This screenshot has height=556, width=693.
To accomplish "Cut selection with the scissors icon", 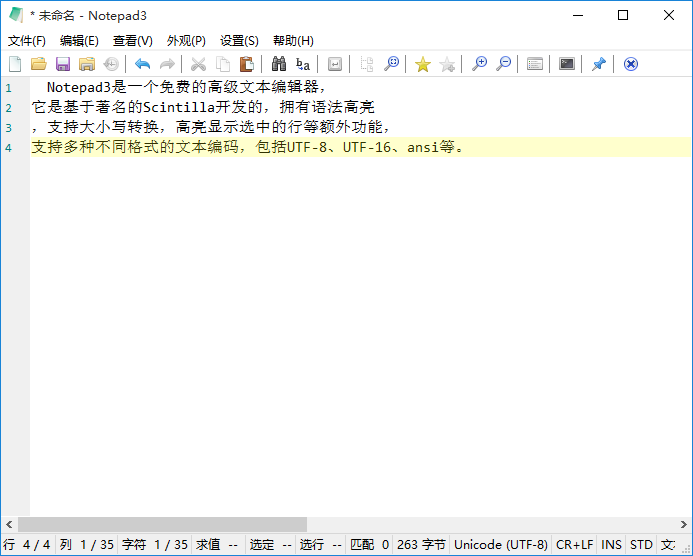I will 198,64.
